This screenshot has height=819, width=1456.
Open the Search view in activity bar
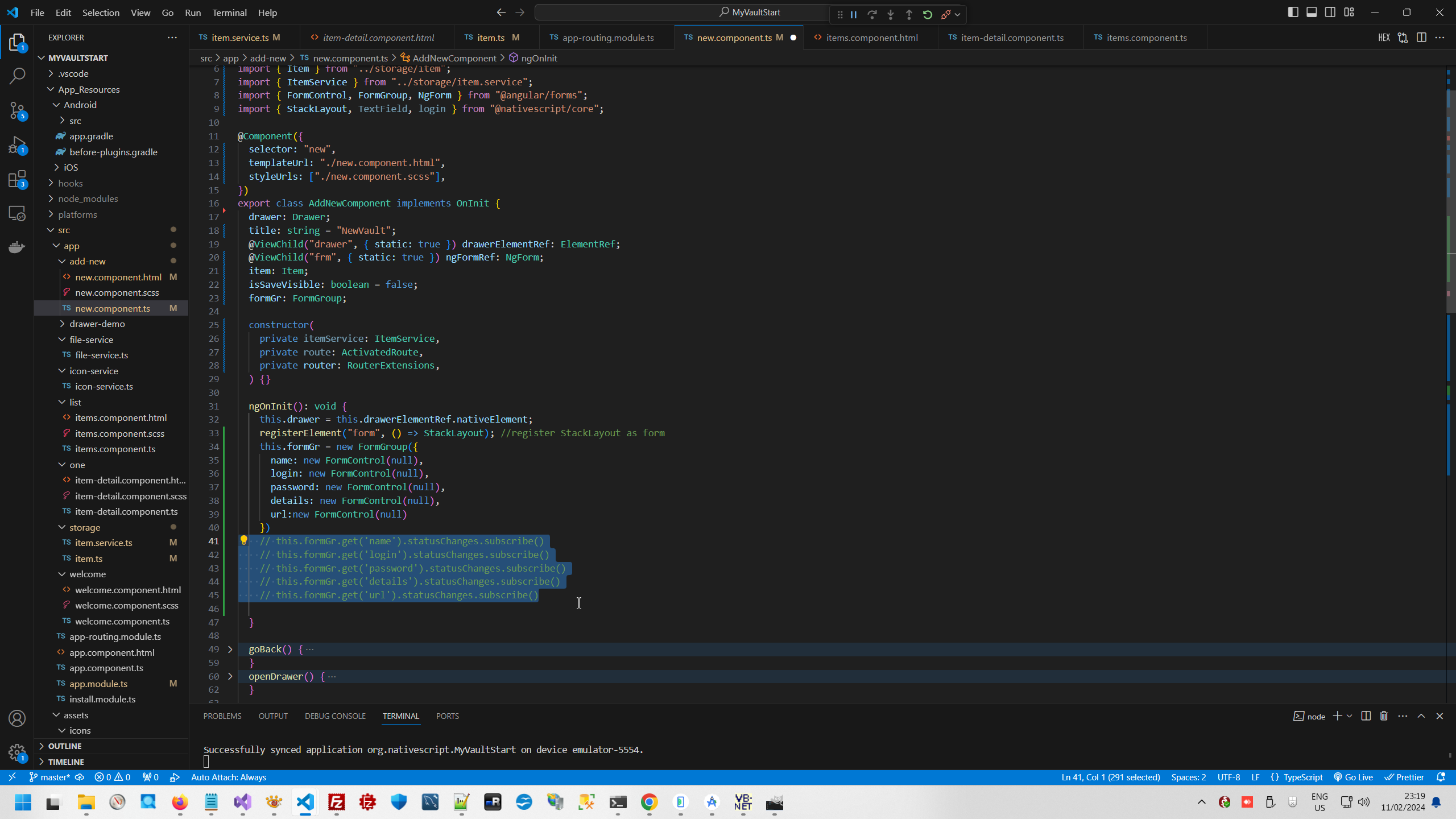point(17,76)
